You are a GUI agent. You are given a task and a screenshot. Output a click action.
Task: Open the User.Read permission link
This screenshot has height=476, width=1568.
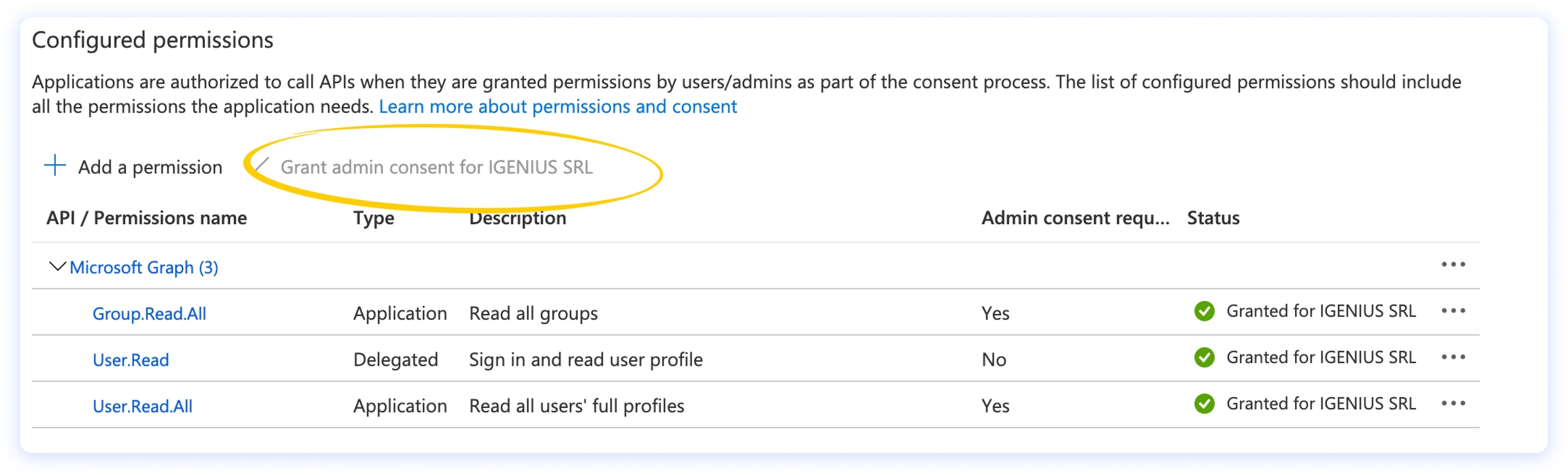click(x=131, y=360)
